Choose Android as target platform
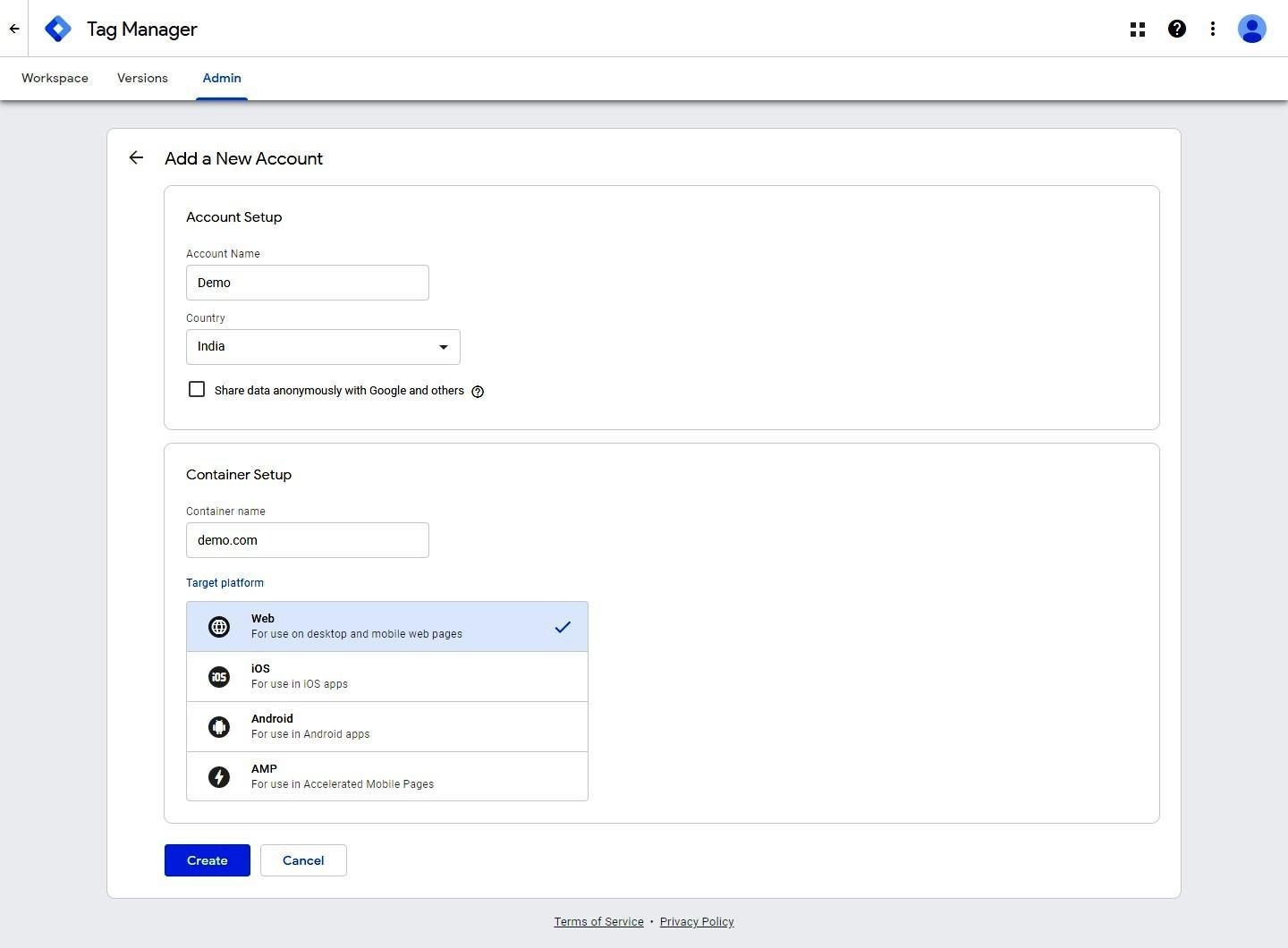 click(386, 726)
